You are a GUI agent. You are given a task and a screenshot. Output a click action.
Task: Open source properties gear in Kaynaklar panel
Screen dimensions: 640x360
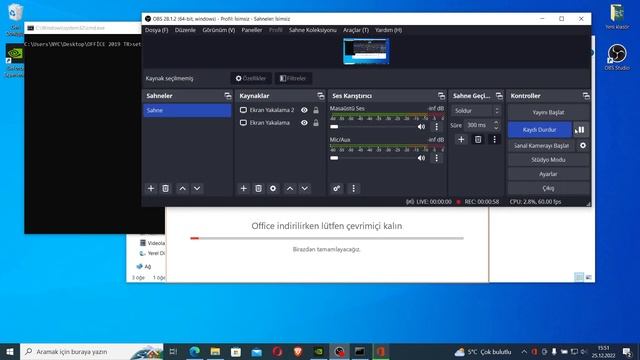coord(273,189)
